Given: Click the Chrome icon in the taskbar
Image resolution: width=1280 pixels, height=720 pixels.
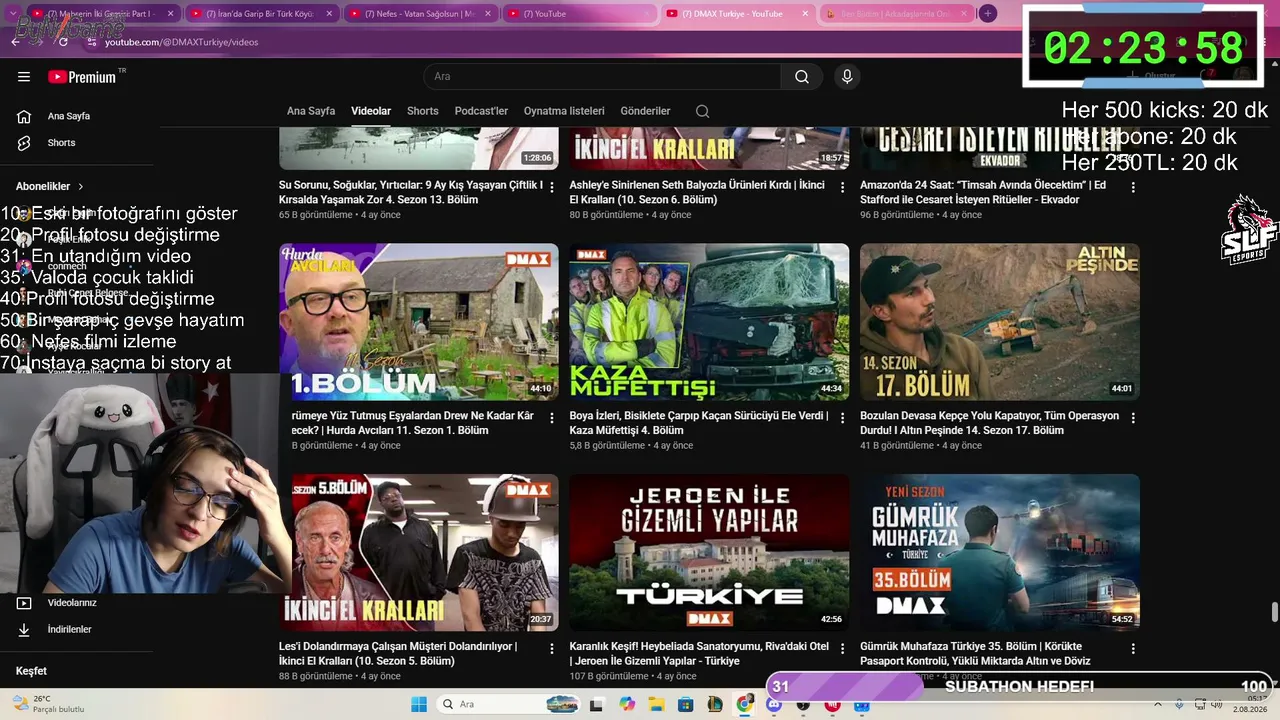Looking at the screenshot, I should (744, 704).
